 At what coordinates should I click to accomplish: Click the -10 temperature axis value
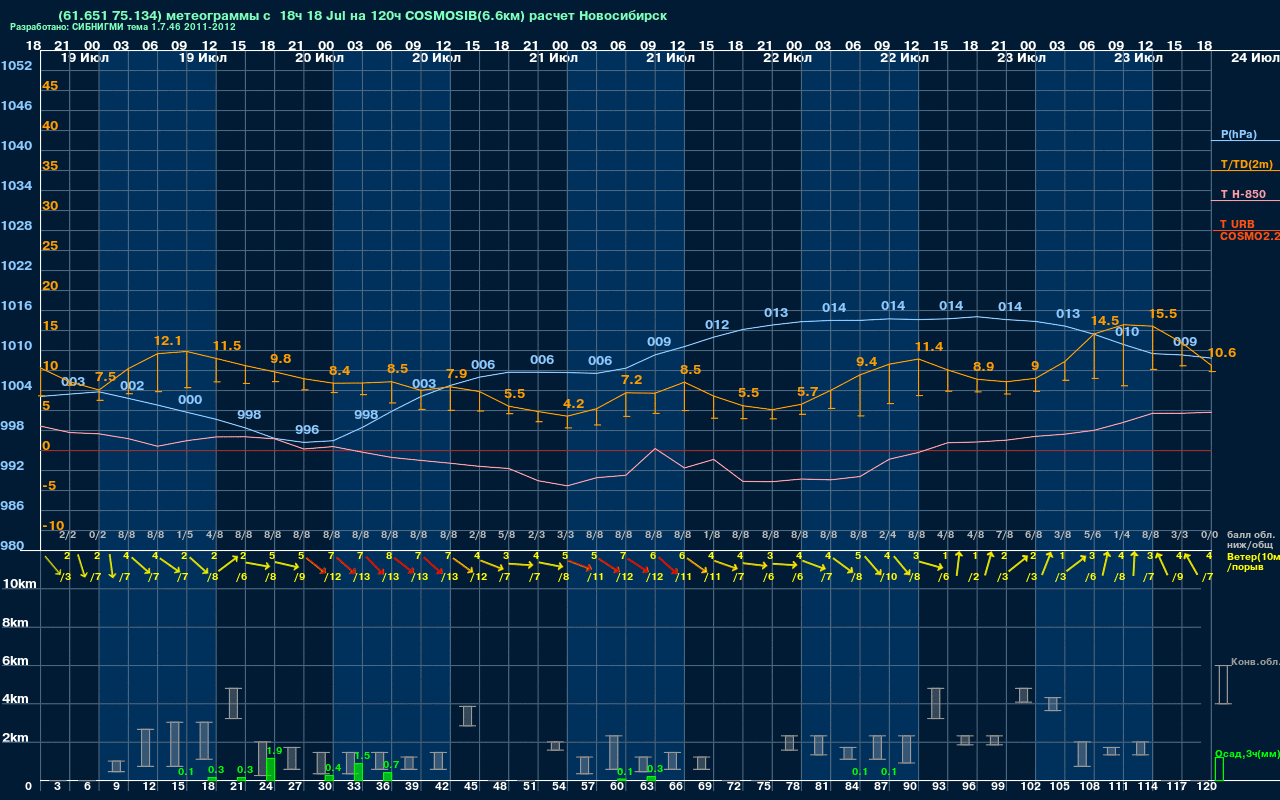click(x=54, y=526)
